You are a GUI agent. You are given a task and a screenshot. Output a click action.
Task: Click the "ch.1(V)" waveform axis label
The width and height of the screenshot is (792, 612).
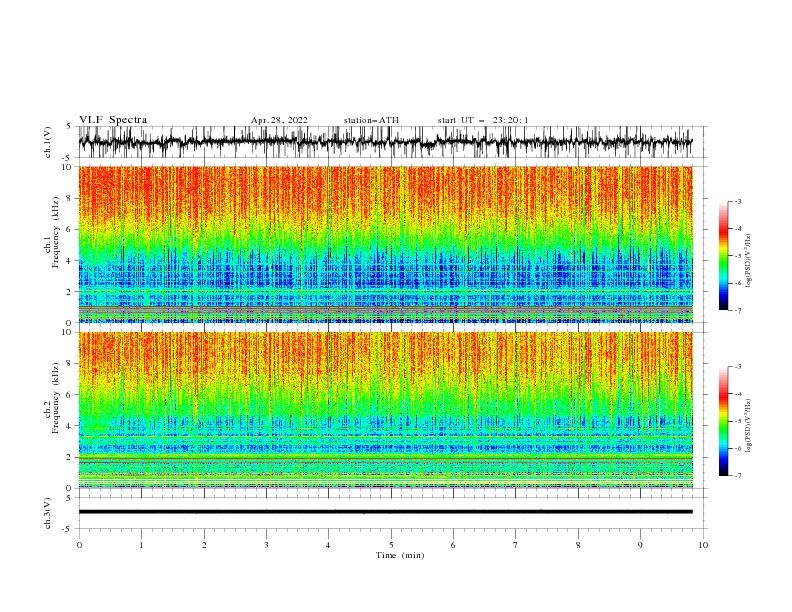48,142
